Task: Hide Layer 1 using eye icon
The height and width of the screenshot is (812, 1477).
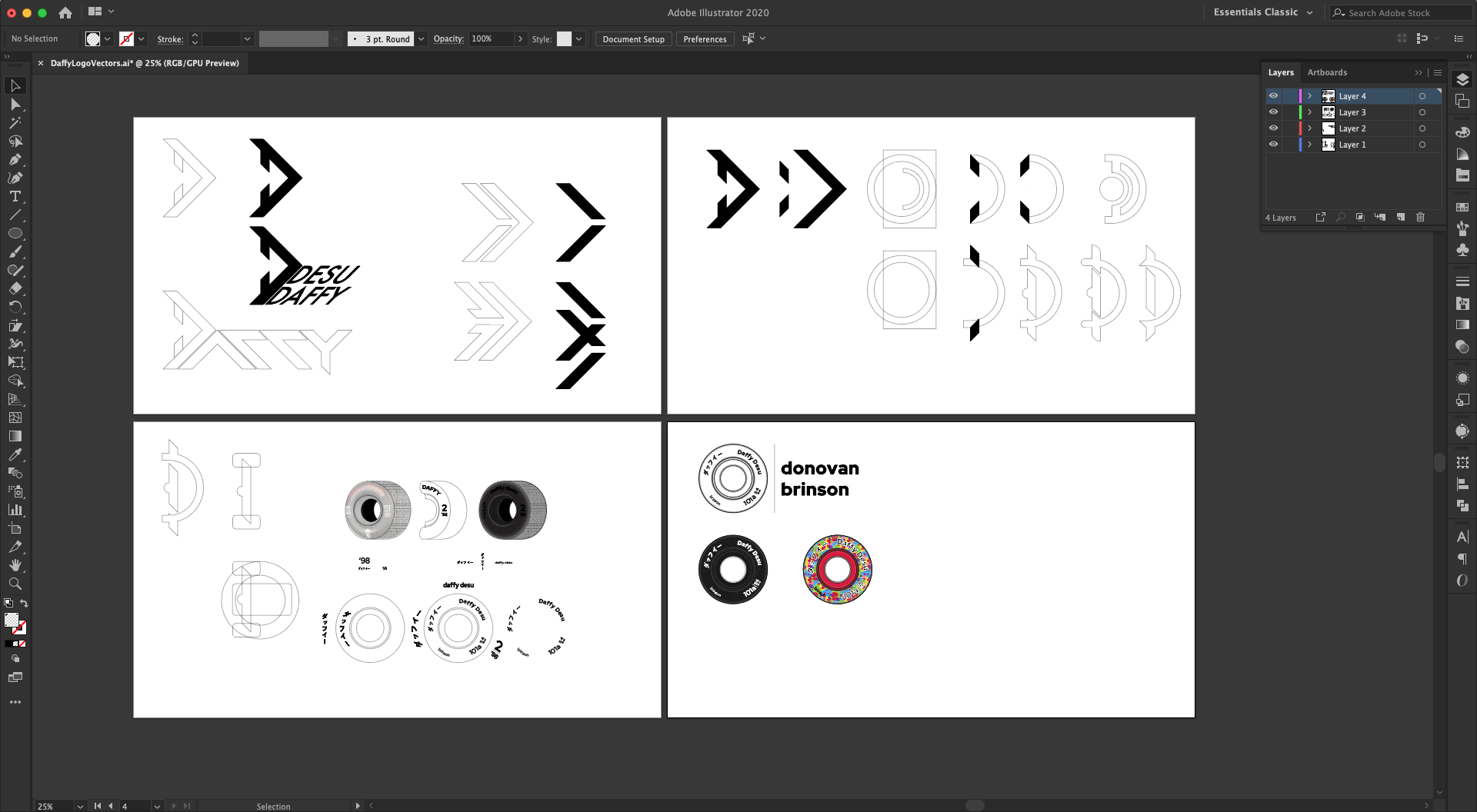Action: [1273, 145]
